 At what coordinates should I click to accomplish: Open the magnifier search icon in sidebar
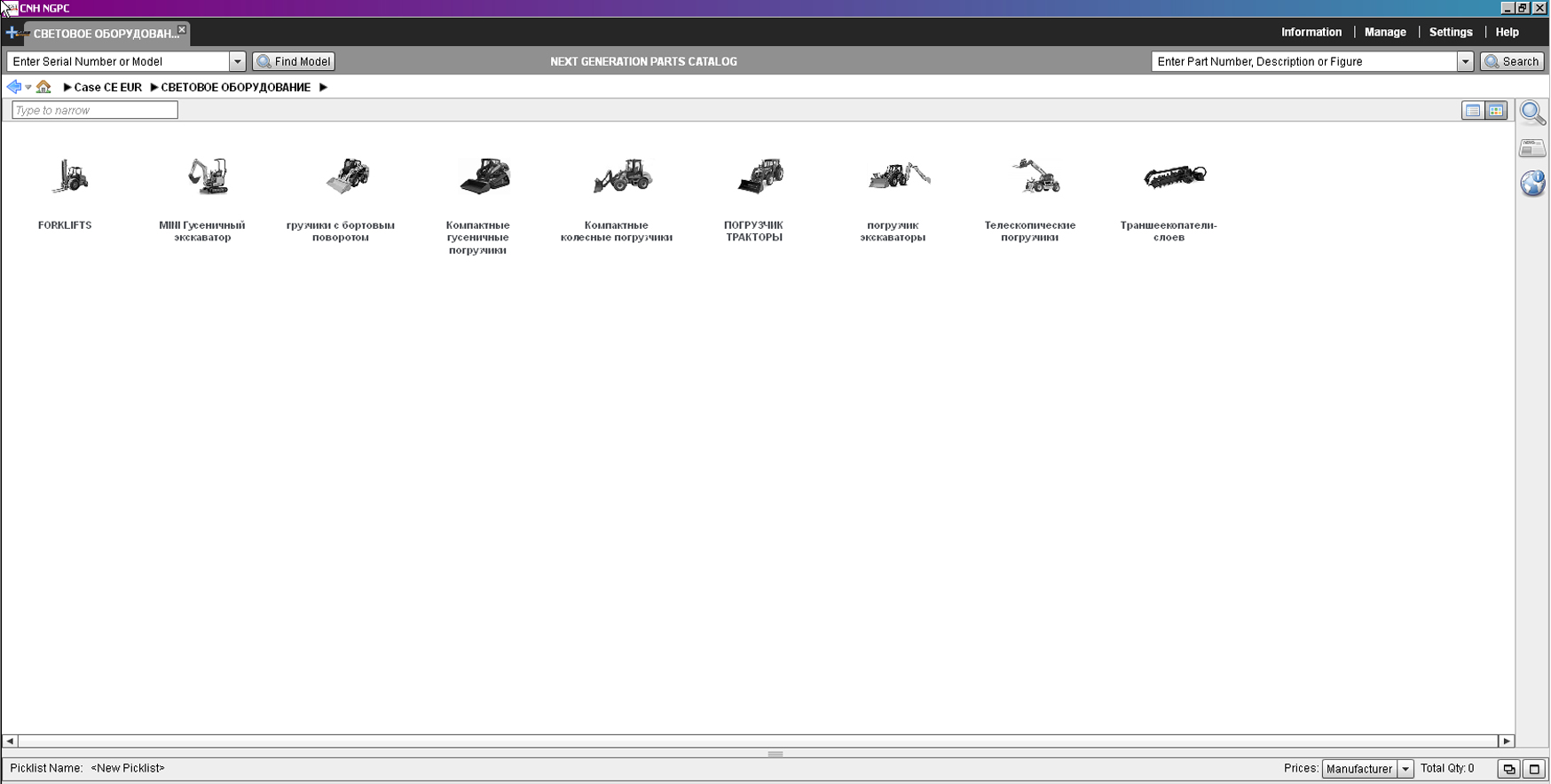pos(1532,113)
